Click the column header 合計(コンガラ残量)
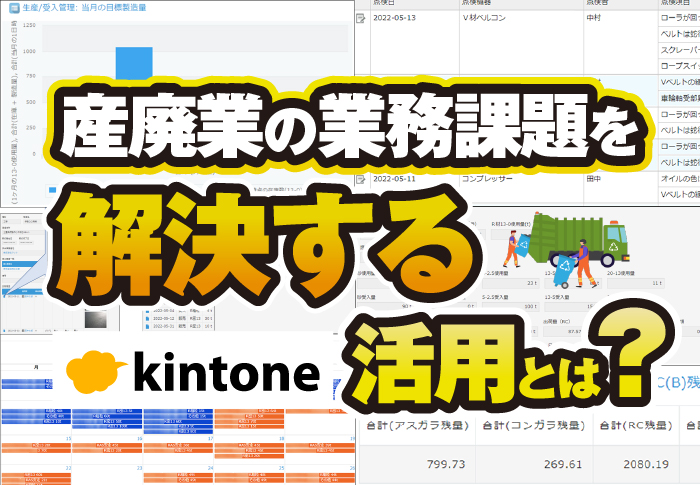 [533, 426]
